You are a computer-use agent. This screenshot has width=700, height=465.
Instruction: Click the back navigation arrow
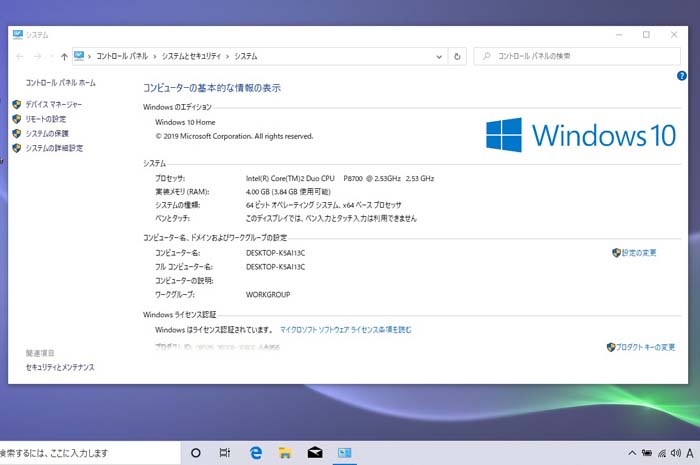[x=20, y=57]
